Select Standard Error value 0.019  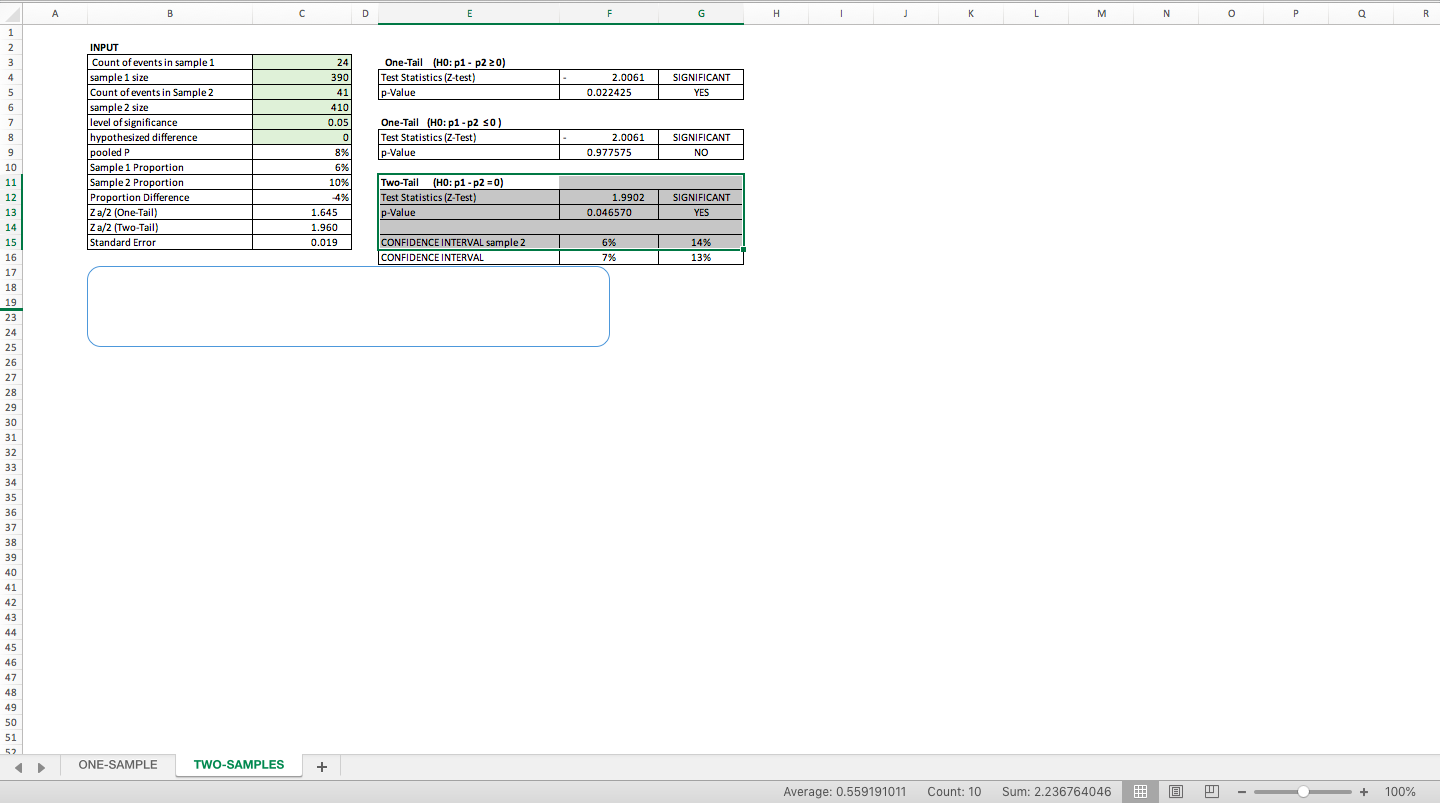click(302, 242)
